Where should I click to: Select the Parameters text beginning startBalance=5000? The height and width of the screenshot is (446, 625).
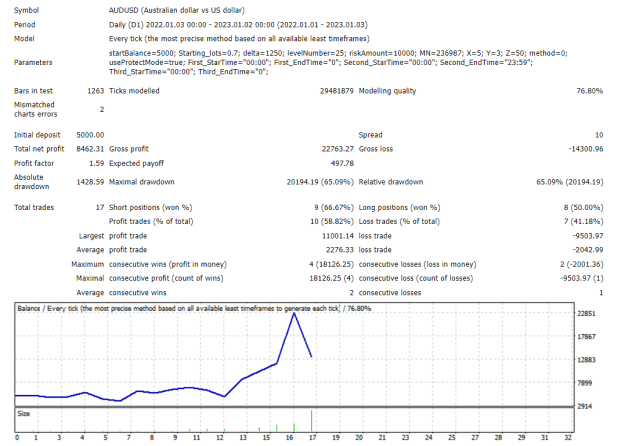pos(338,63)
